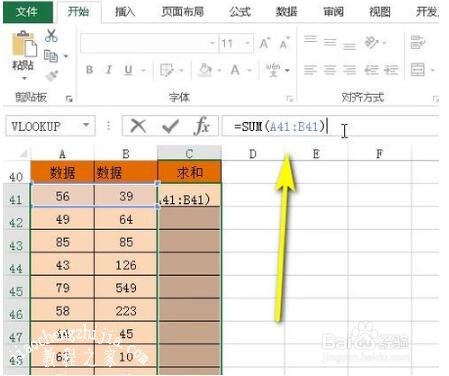Screen dimensions: 449x376
Task: Toggle Bold formatting
Action: pyautogui.click(x=89, y=70)
